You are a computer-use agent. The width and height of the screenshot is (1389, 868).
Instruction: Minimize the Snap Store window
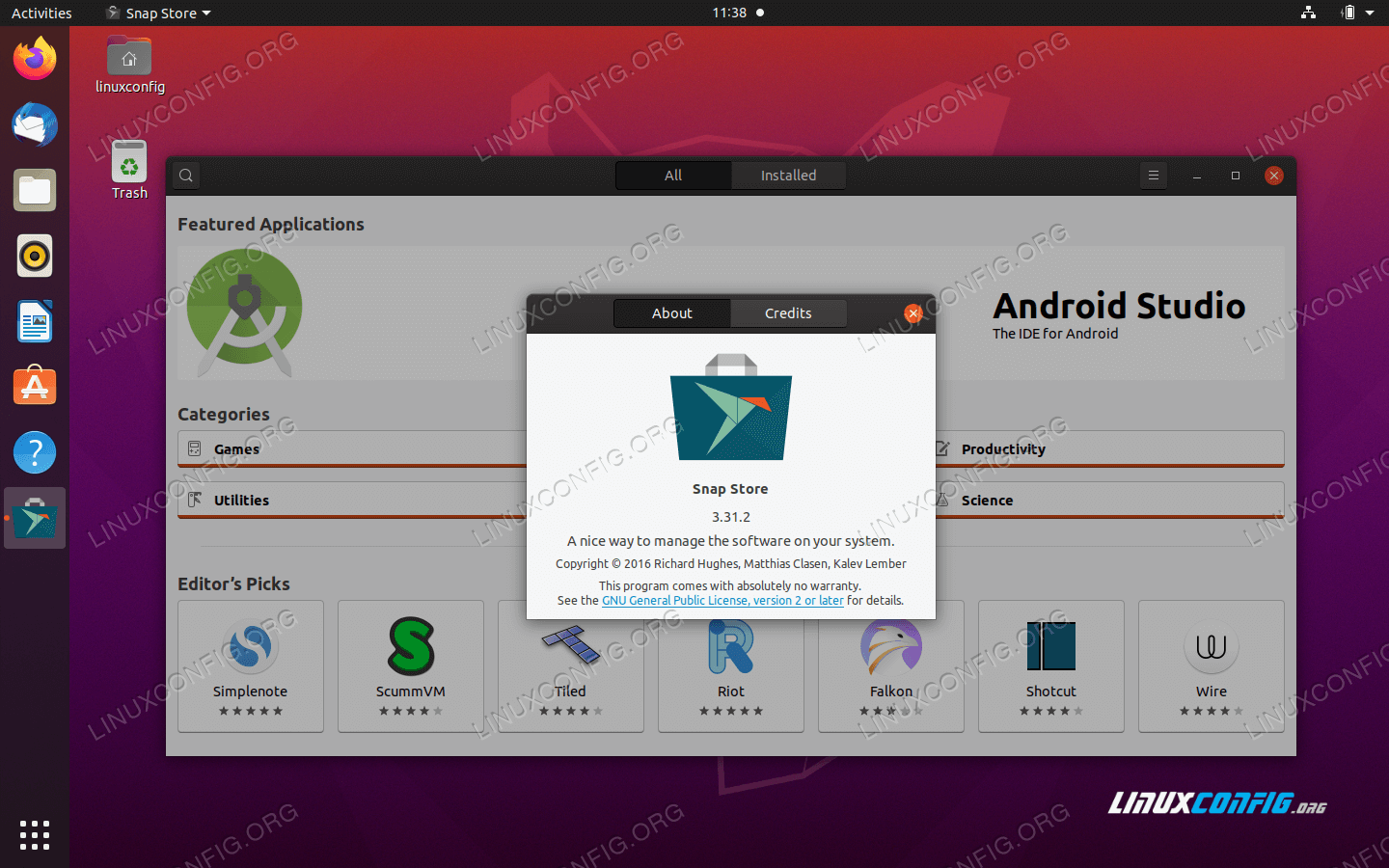(x=1197, y=176)
